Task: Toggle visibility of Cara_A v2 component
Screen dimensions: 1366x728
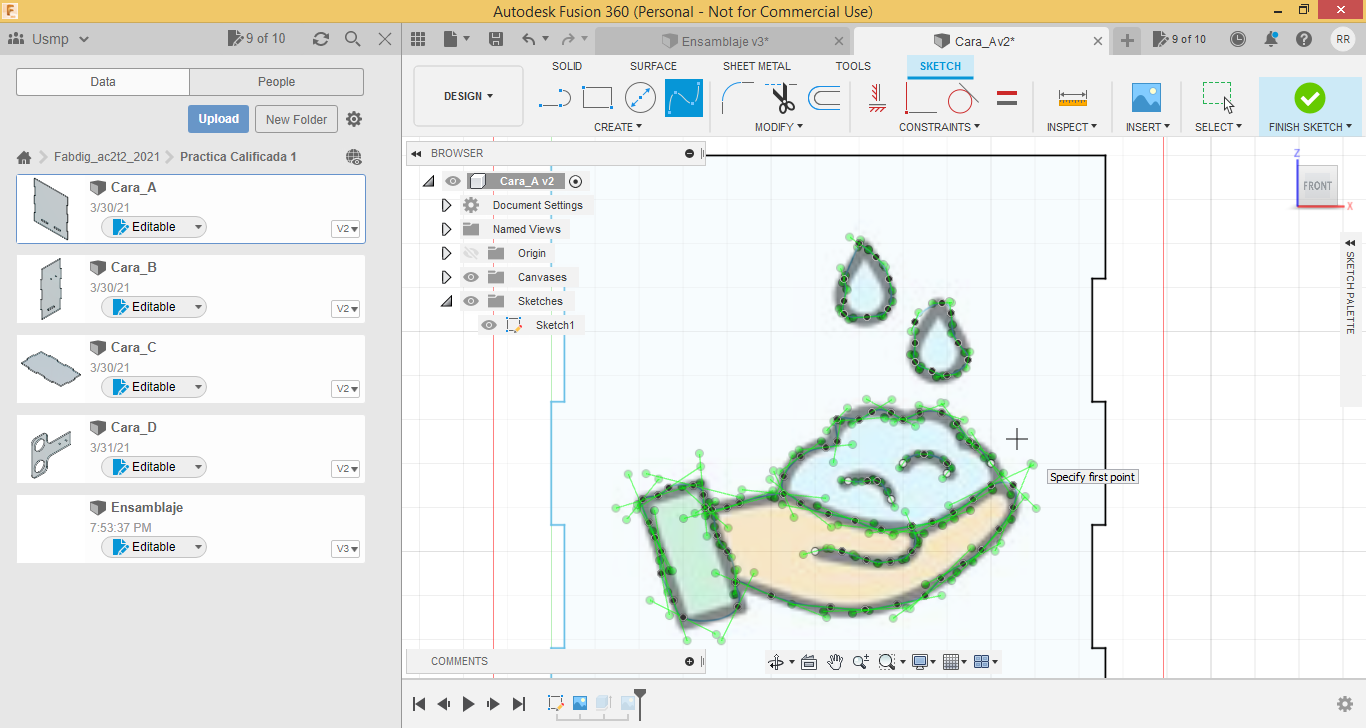Action: pos(453,181)
